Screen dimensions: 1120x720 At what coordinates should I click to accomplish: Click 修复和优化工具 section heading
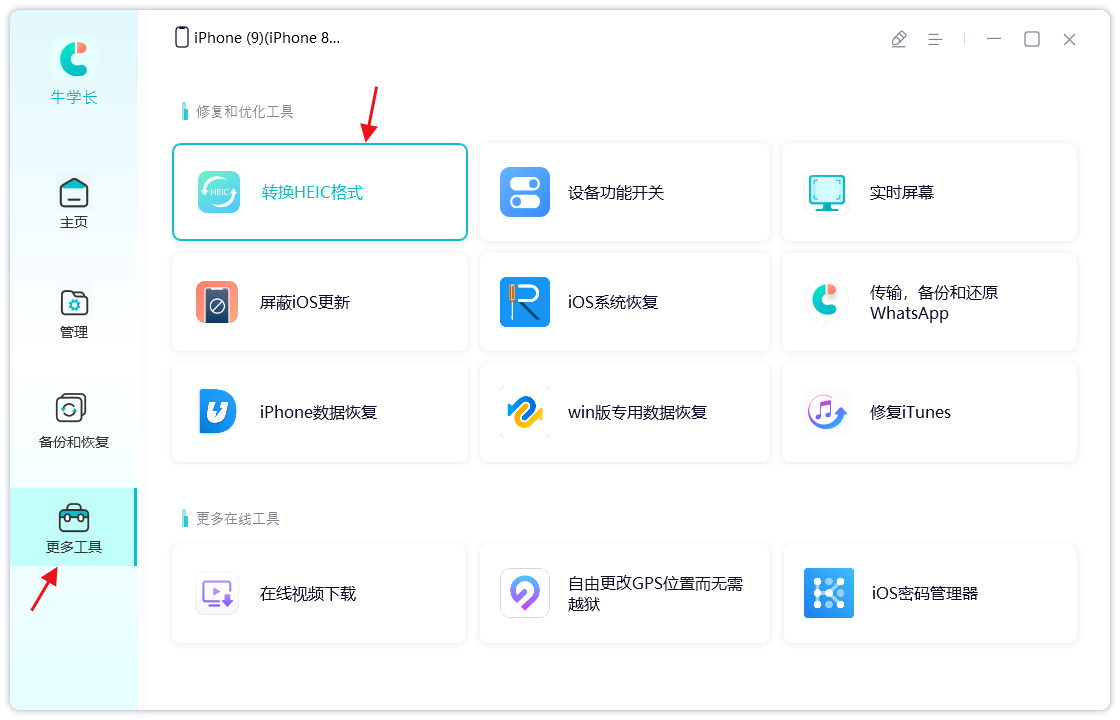pos(245,111)
